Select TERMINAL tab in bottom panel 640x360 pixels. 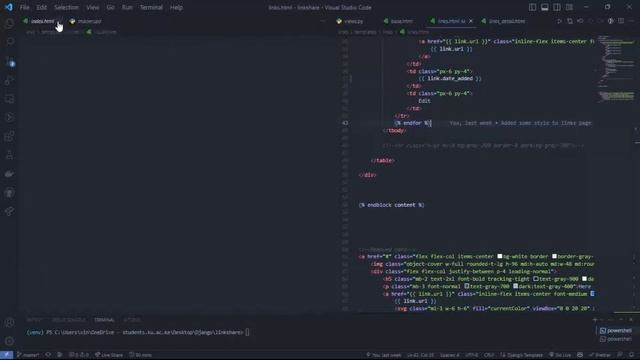pos(104,320)
